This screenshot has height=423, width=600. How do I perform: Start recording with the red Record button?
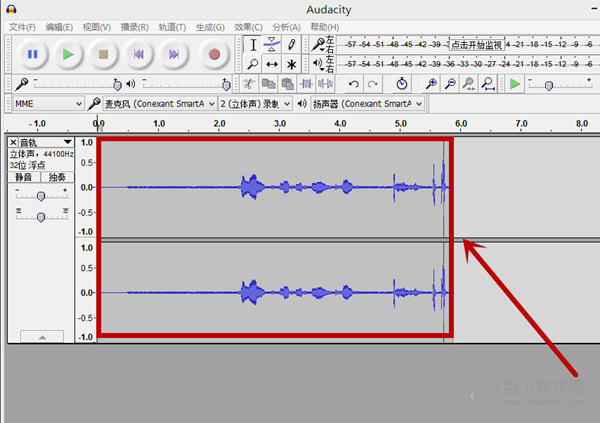(x=214, y=54)
